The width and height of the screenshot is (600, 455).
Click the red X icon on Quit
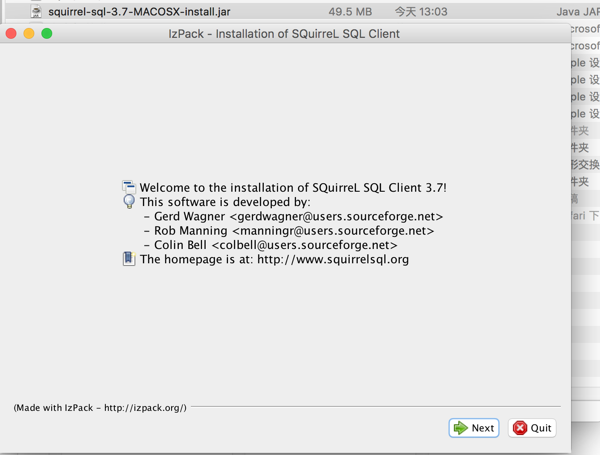pyautogui.click(x=520, y=428)
